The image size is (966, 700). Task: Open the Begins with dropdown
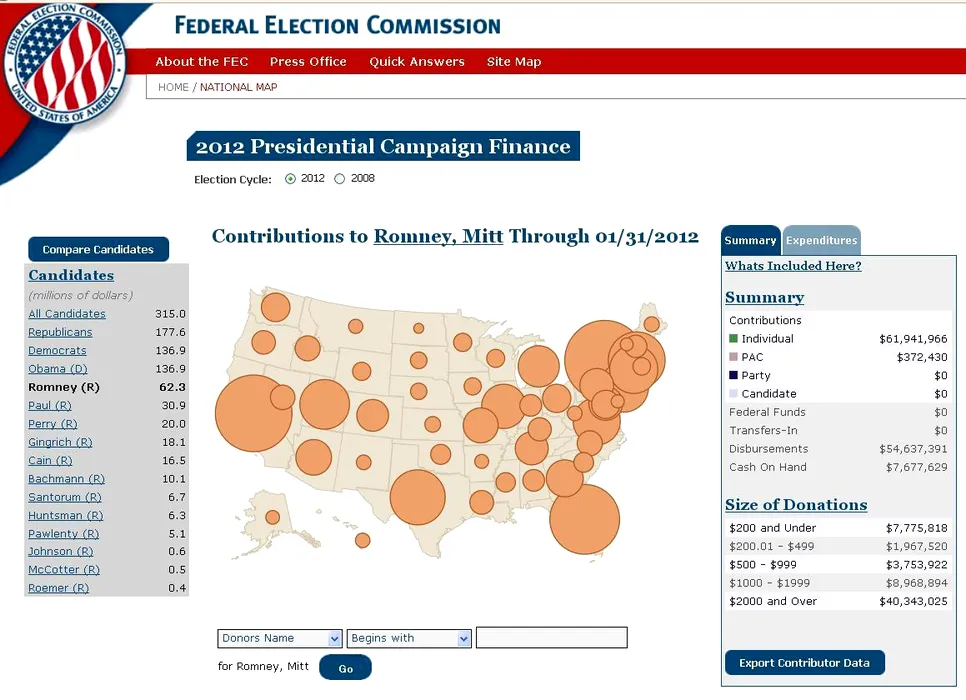tap(409, 638)
